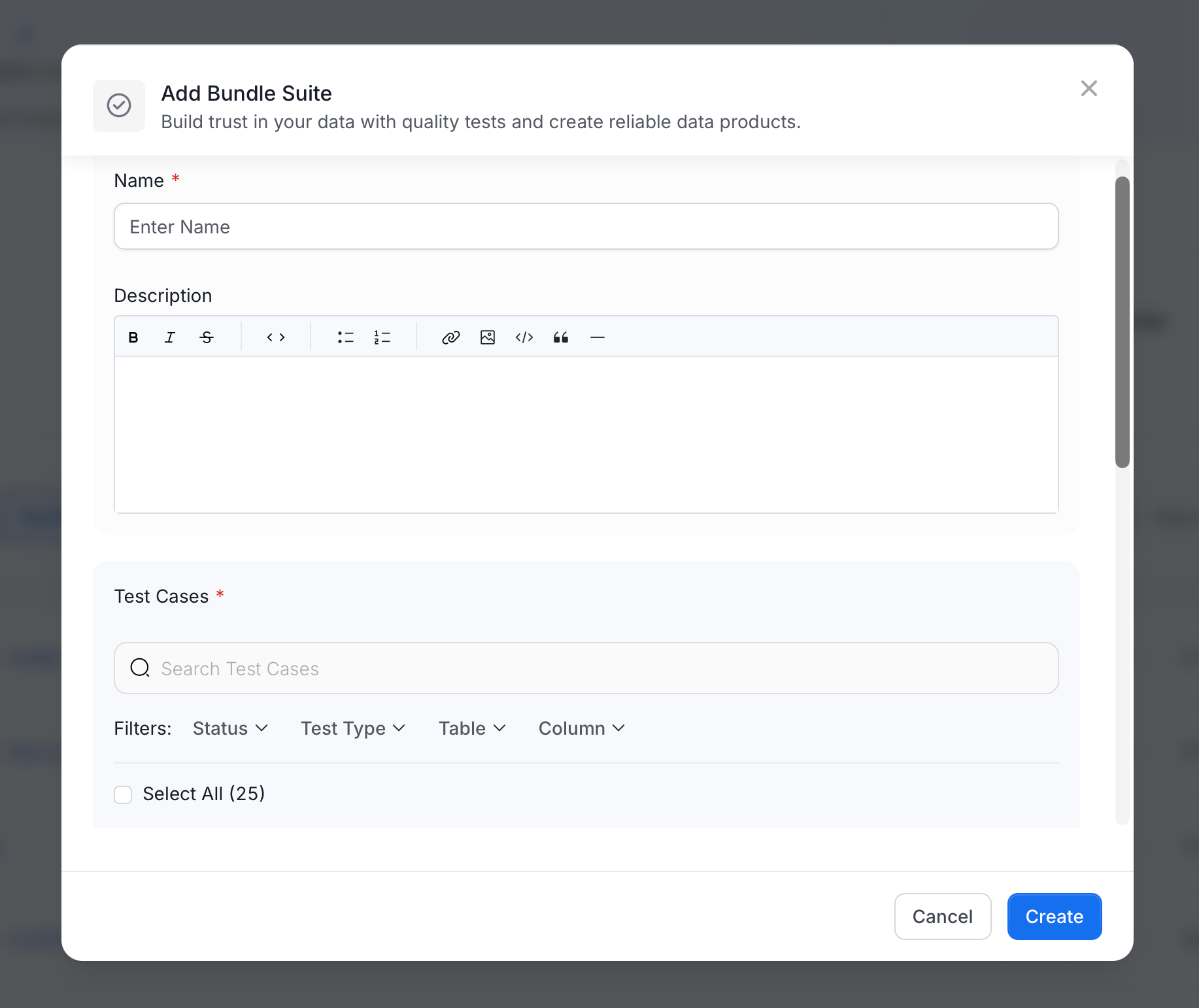
Task: Insert inline code in description
Action: tap(276, 337)
